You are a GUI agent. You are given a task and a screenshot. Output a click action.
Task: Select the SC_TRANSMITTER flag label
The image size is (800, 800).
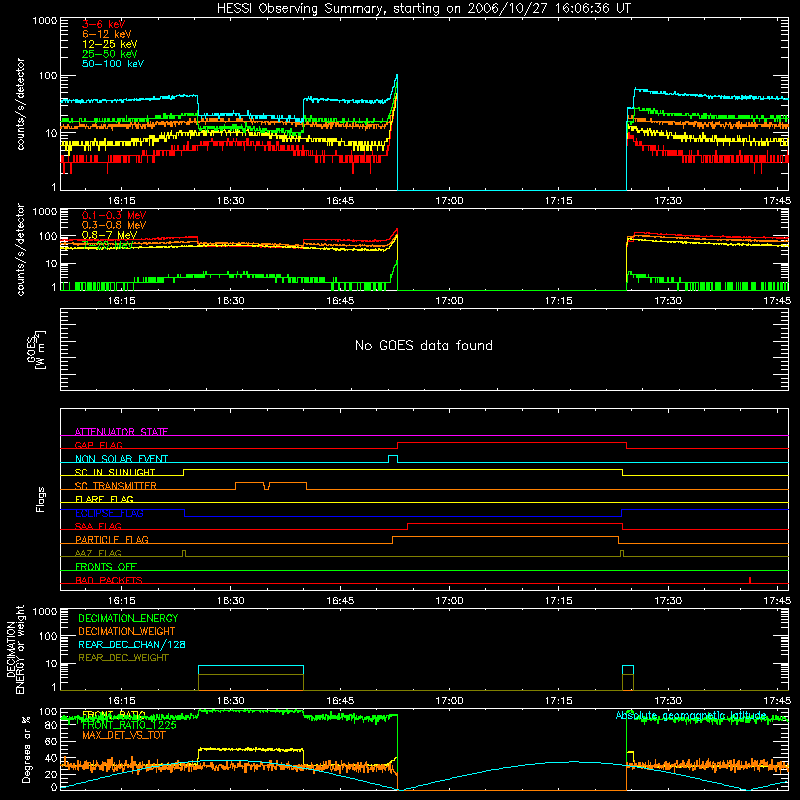(x=116, y=486)
